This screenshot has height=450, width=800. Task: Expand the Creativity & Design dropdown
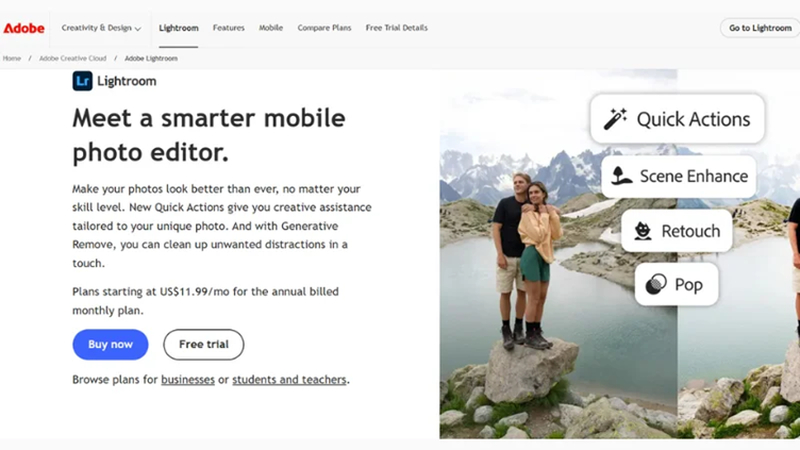coord(101,28)
